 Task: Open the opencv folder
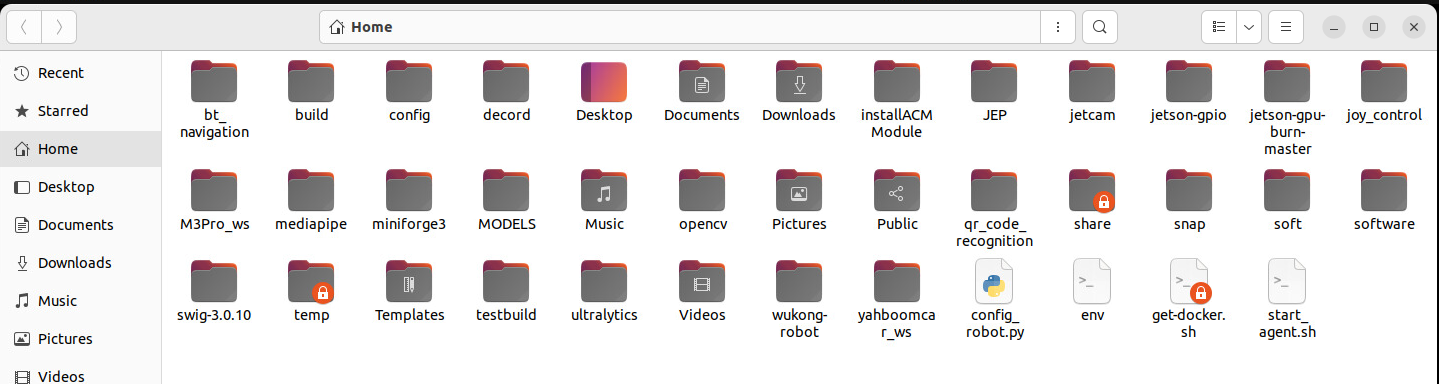(702, 191)
